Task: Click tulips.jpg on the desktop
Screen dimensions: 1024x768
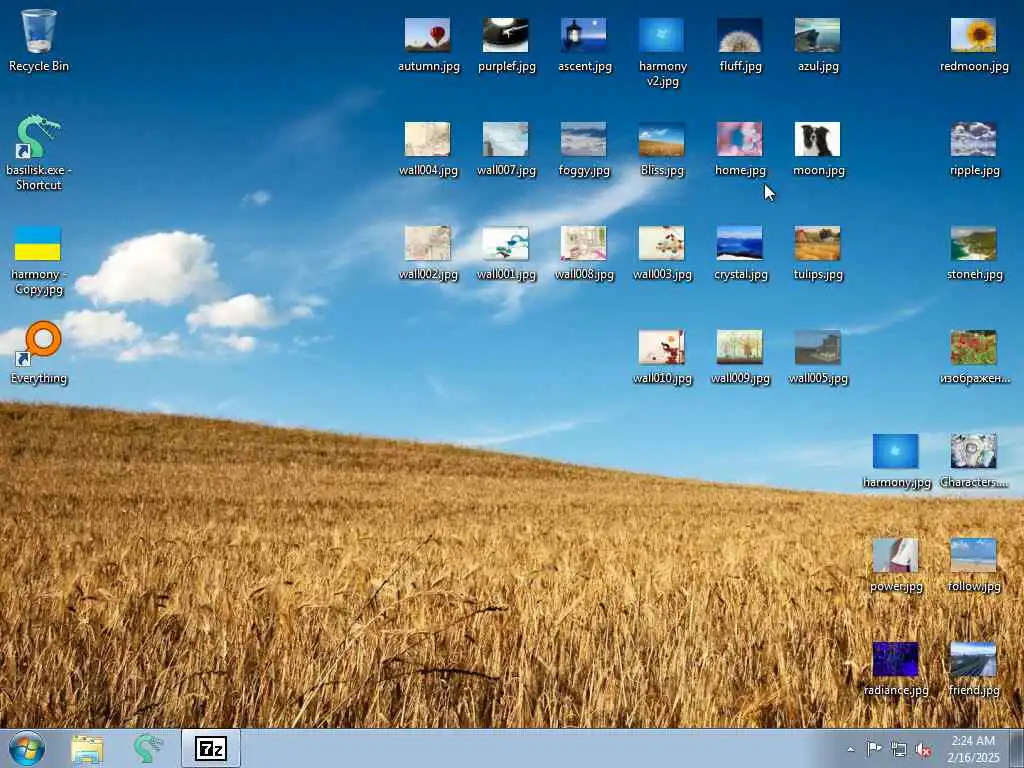Action: 818,253
